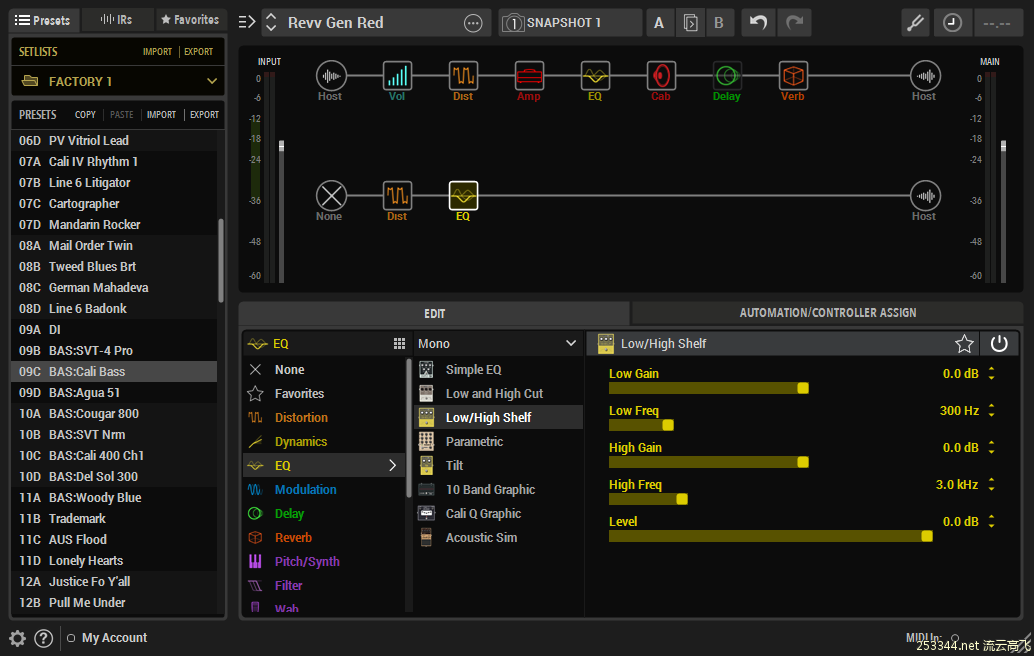The image size is (1034, 656).
Task: Click the SNAPSHOT 1 selector
Action: 570,23
